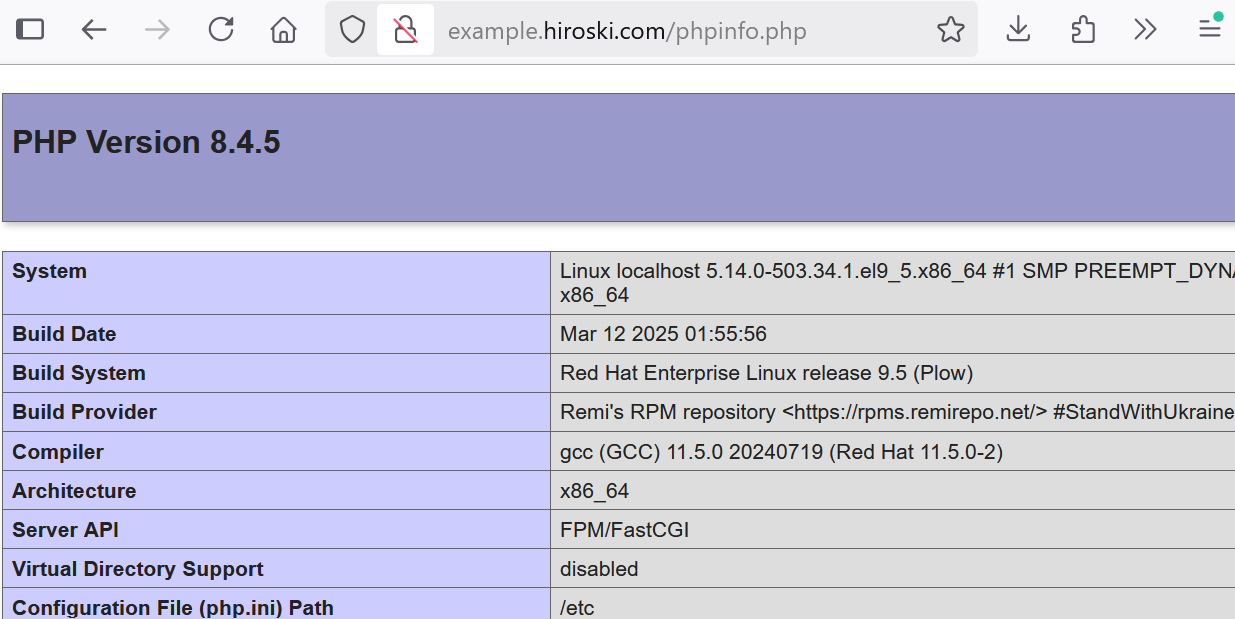Select the Compiler label
Viewport: 1235px width, 619px height.
[58, 452]
